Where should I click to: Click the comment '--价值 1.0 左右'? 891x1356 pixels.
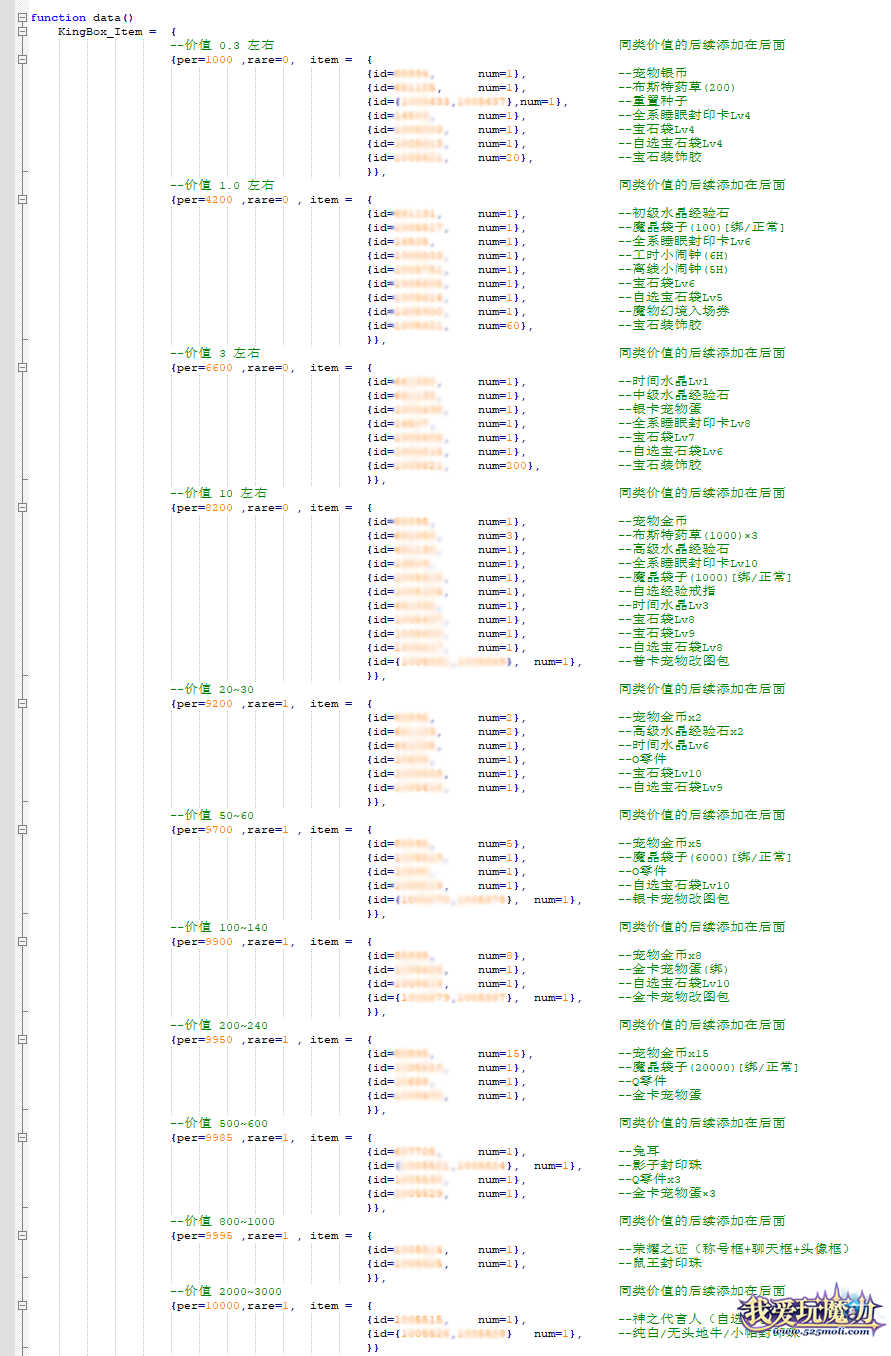click(x=222, y=185)
